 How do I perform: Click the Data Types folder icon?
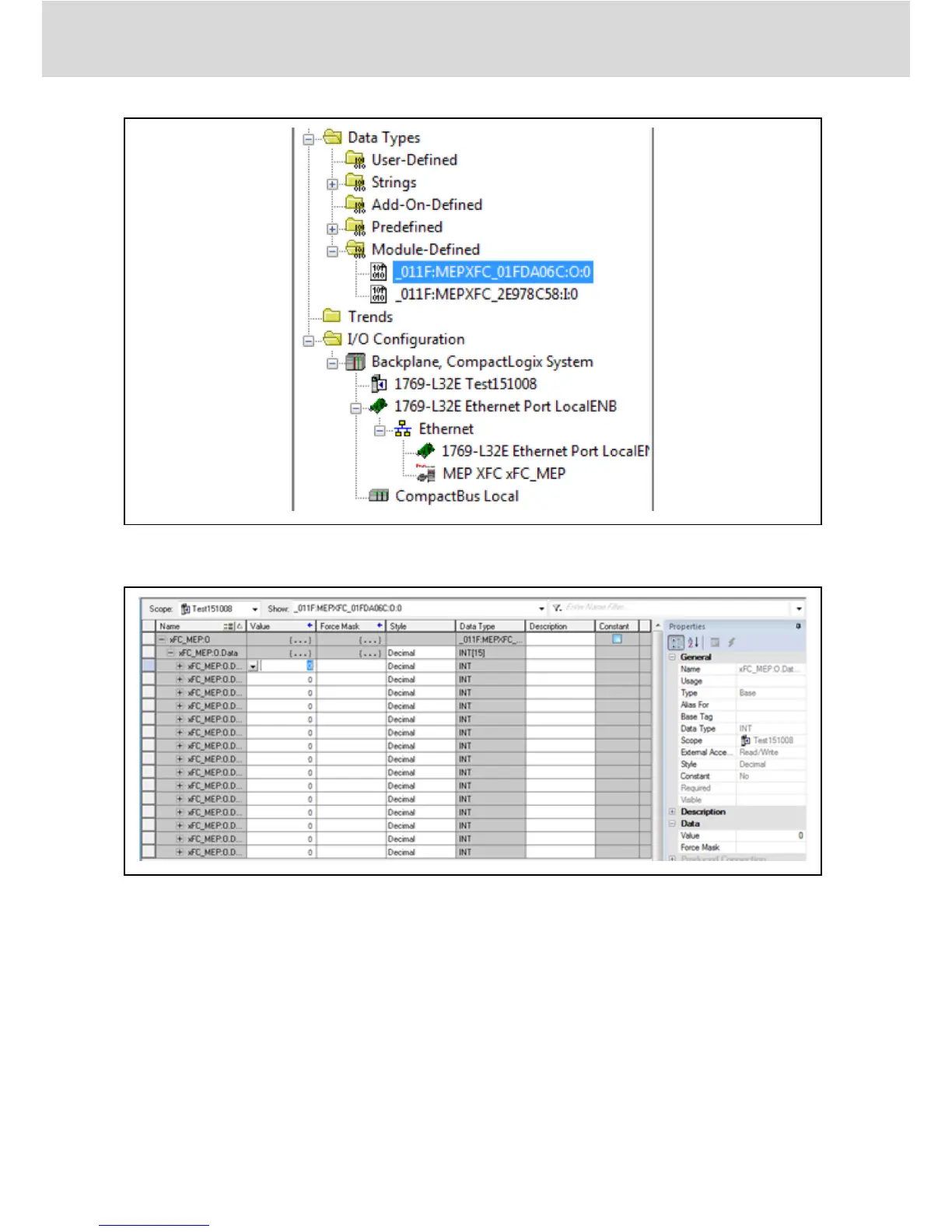point(333,138)
